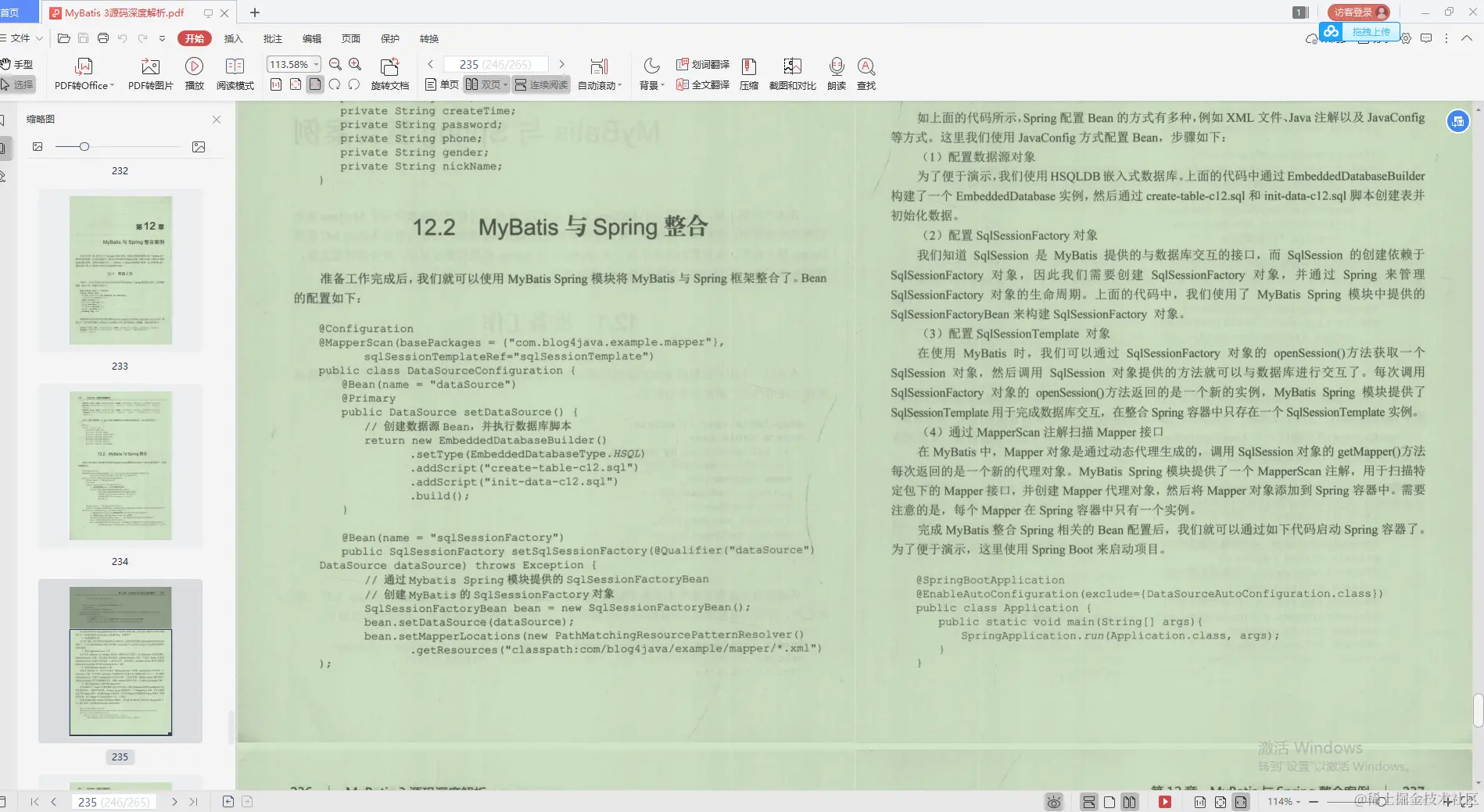Screen dimensions: 1484x812
Task: Rotate the document with 旋转文档
Action: pyautogui.click(x=389, y=73)
